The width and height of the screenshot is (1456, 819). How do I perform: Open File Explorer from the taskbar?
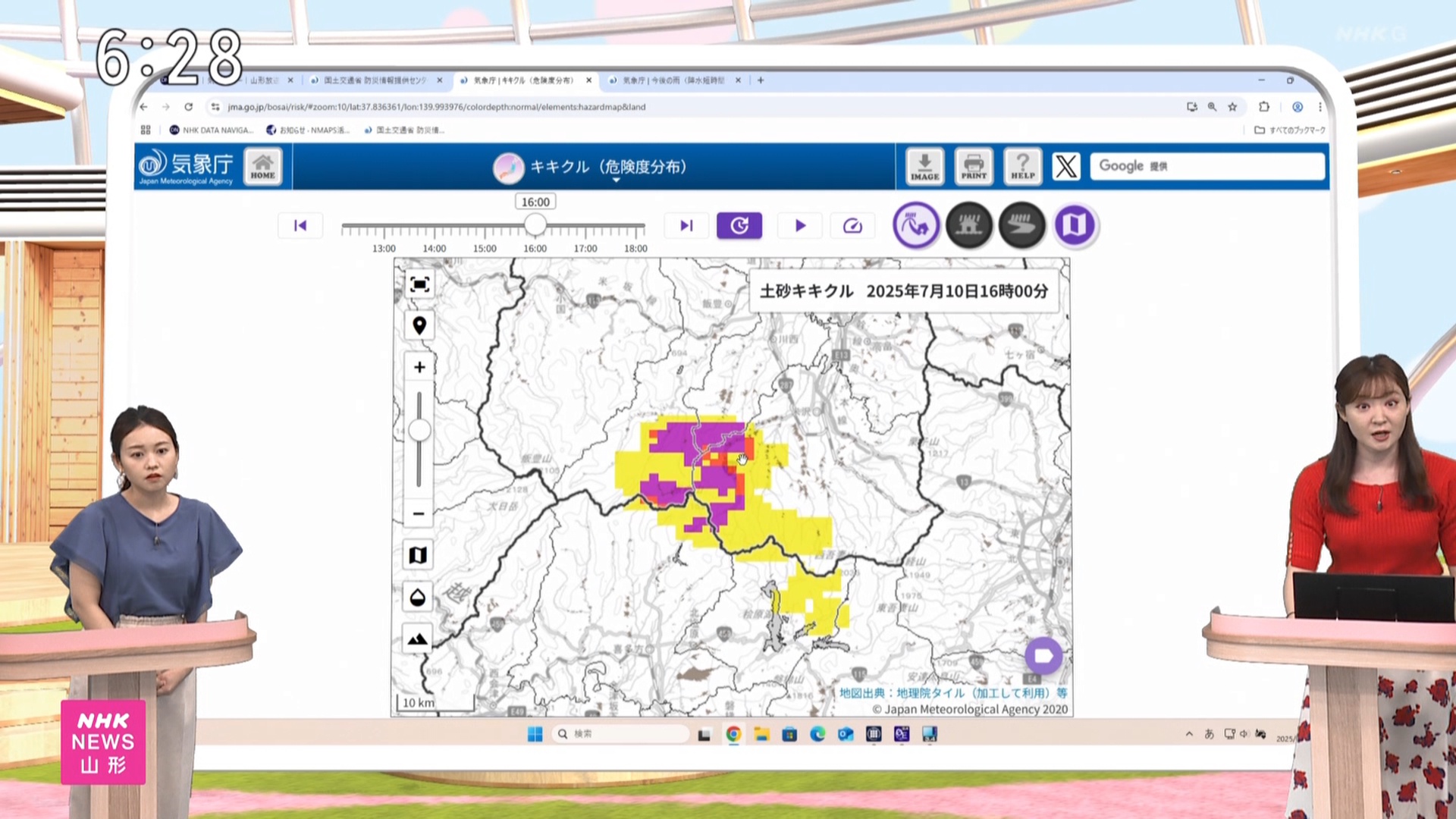click(761, 734)
